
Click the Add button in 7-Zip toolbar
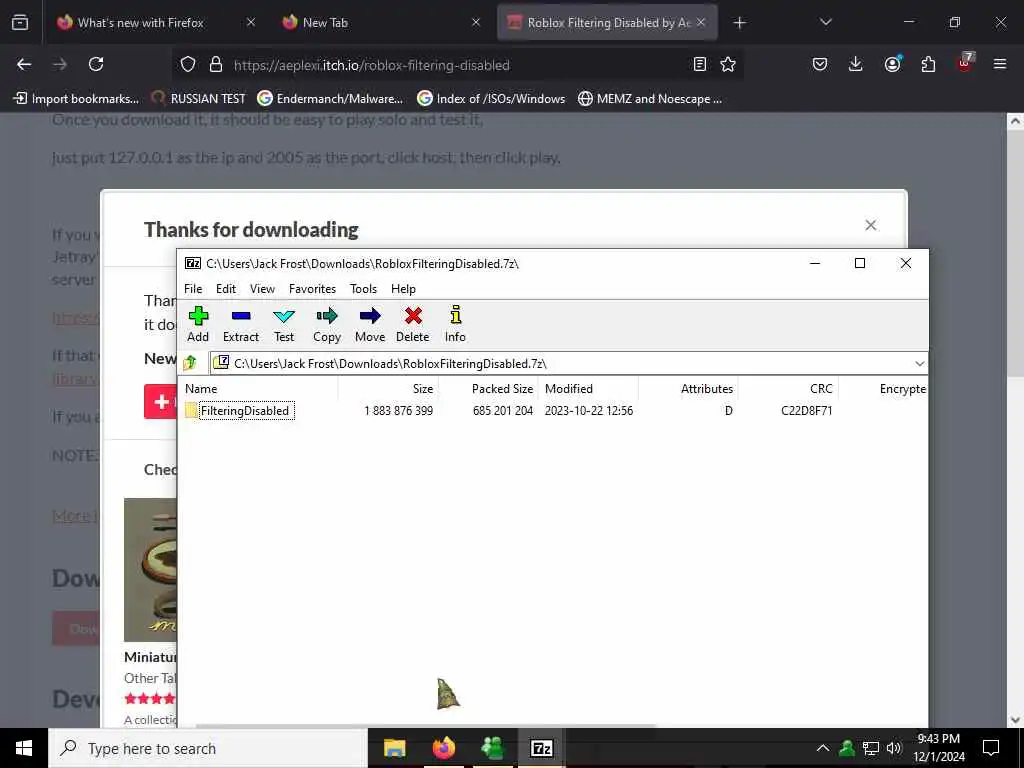[x=198, y=325]
